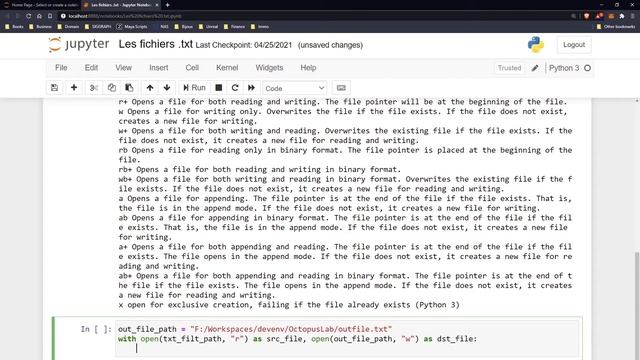Viewport: 640px width, 360px height.
Task: Reload the page in browser
Action: click(29, 16)
